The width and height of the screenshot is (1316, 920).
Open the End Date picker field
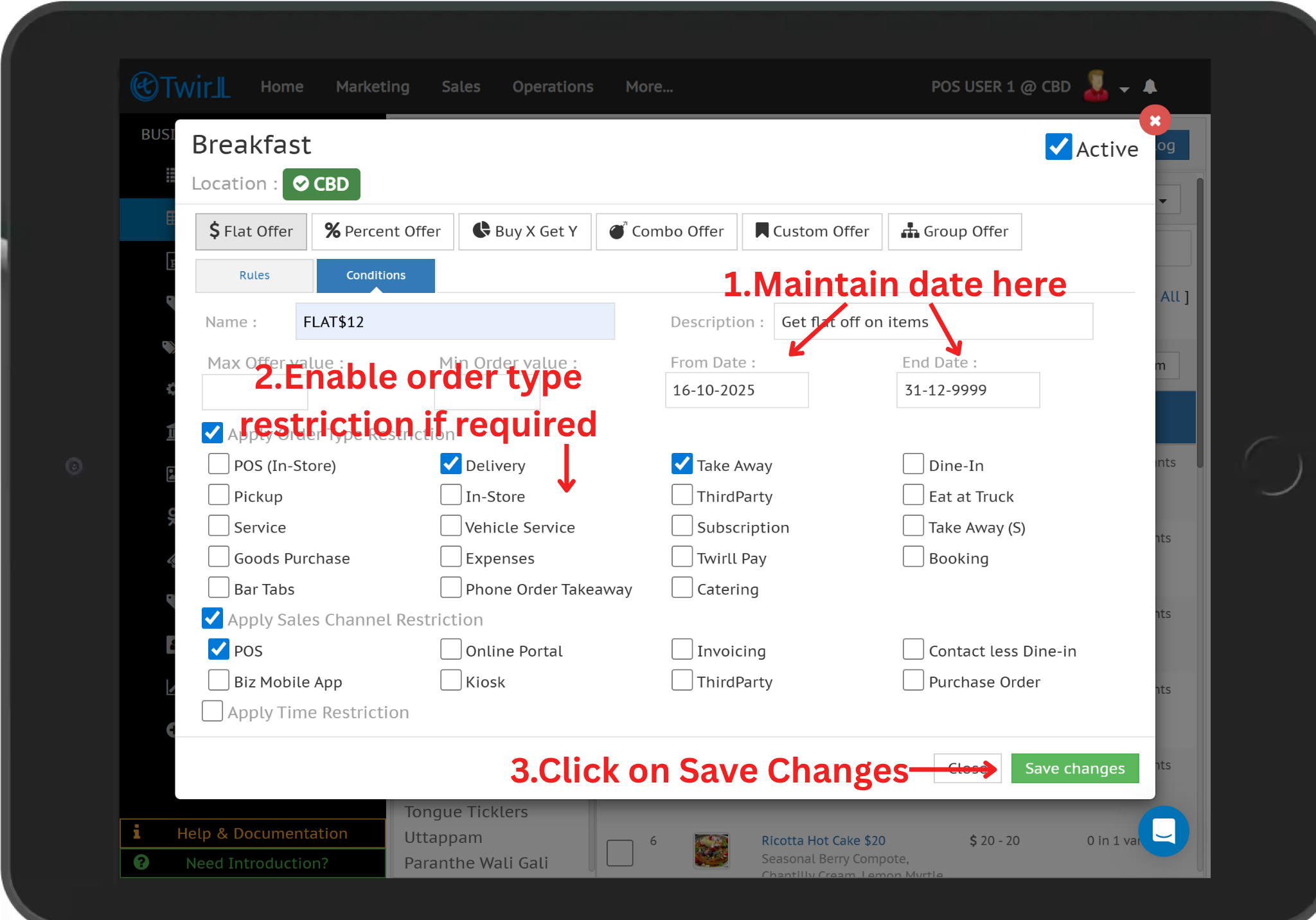968,390
